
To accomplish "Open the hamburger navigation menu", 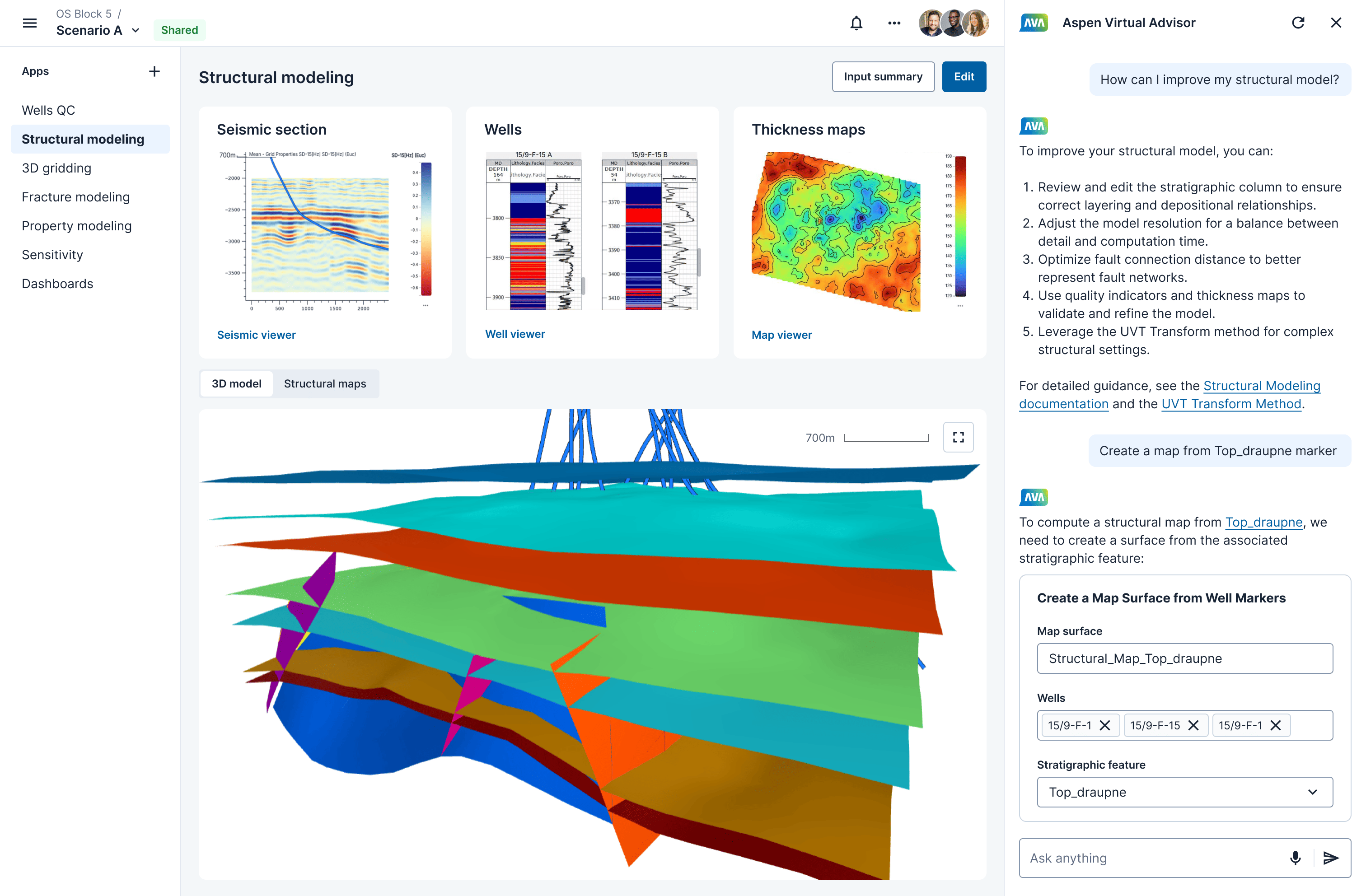I will pos(30,23).
